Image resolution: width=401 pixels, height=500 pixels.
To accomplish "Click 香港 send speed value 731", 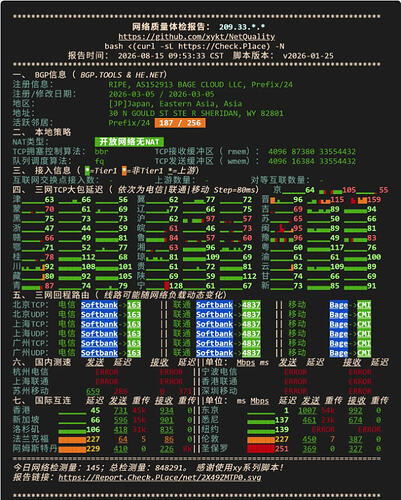I will coord(121,411).
